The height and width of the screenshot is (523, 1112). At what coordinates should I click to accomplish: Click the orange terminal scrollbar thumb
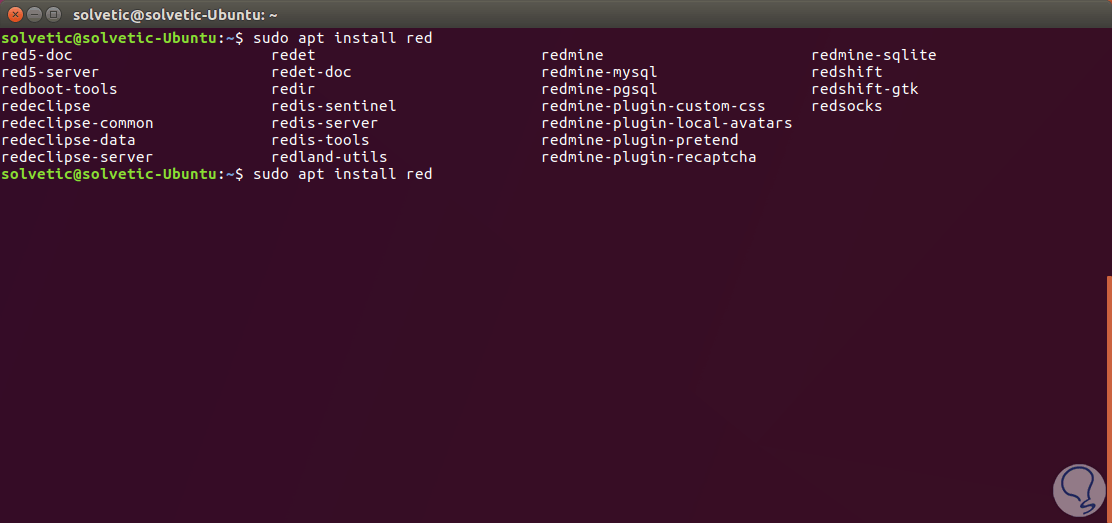click(x=1109, y=398)
